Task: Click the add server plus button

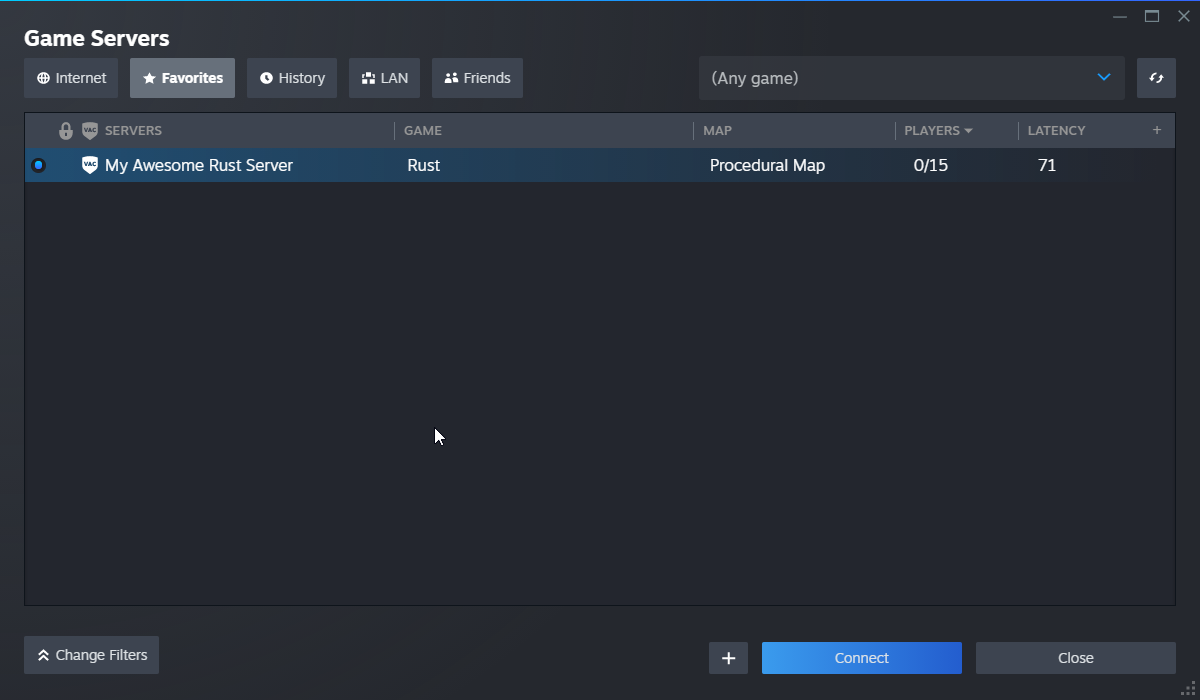Action: click(728, 657)
